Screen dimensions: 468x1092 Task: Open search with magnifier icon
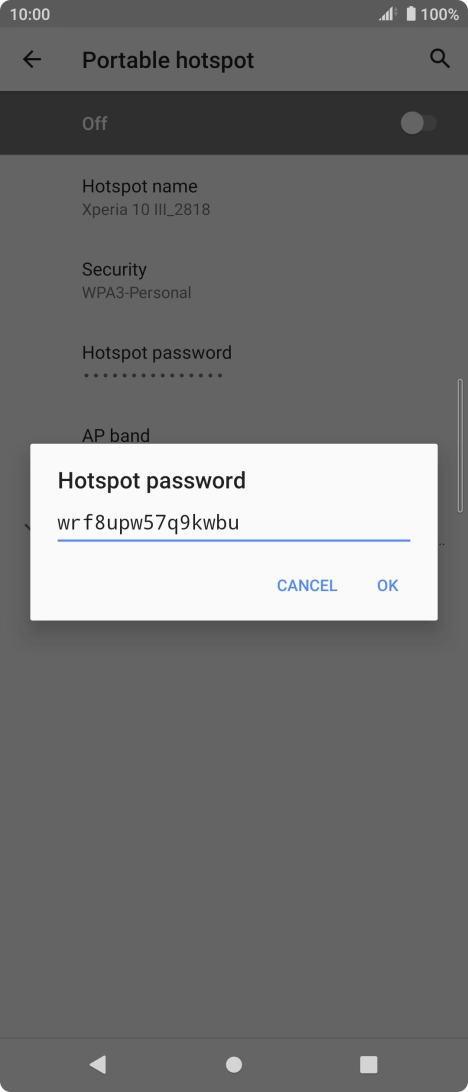coord(439,58)
